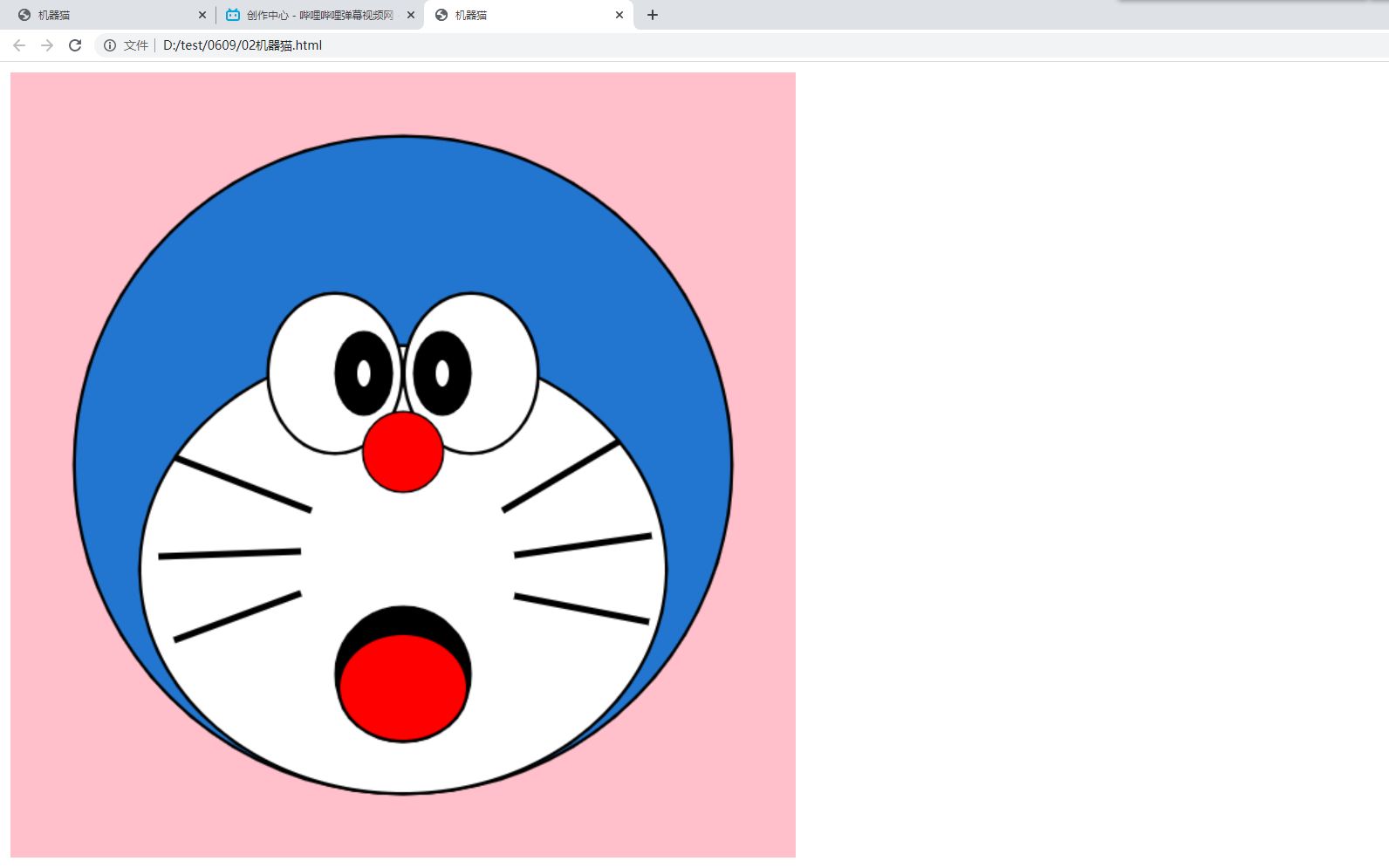This screenshot has width=1389, height=868.
Task: Open the site info icon beside 文件
Action: 110,45
